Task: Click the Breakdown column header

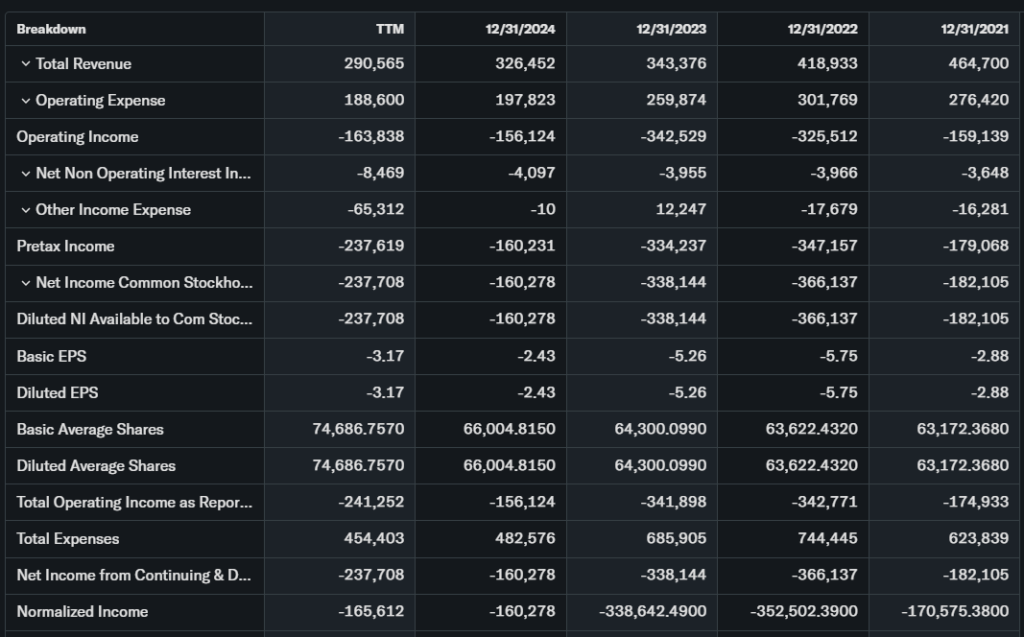Action: pos(51,29)
